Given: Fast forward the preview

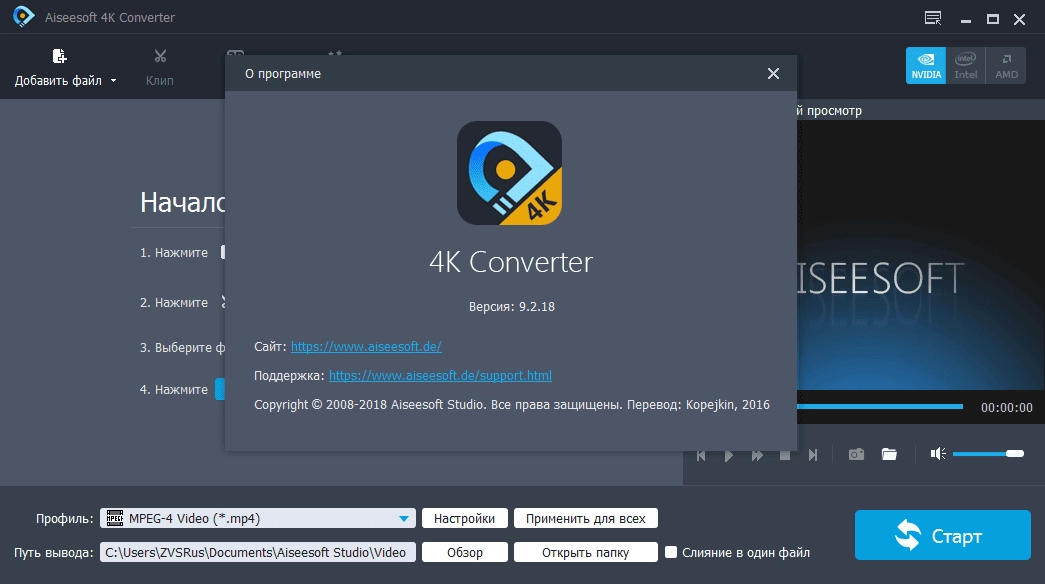Looking at the screenshot, I should 757,455.
